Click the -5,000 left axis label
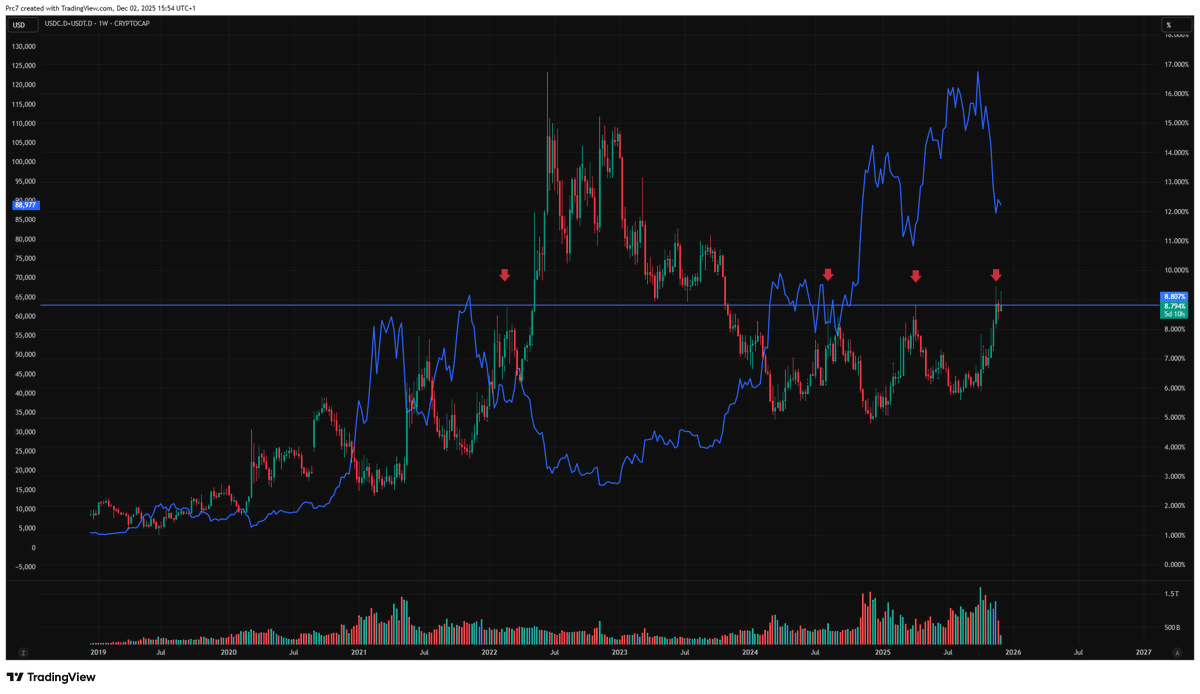The height and width of the screenshot is (694, 1200). coord(24,567)
